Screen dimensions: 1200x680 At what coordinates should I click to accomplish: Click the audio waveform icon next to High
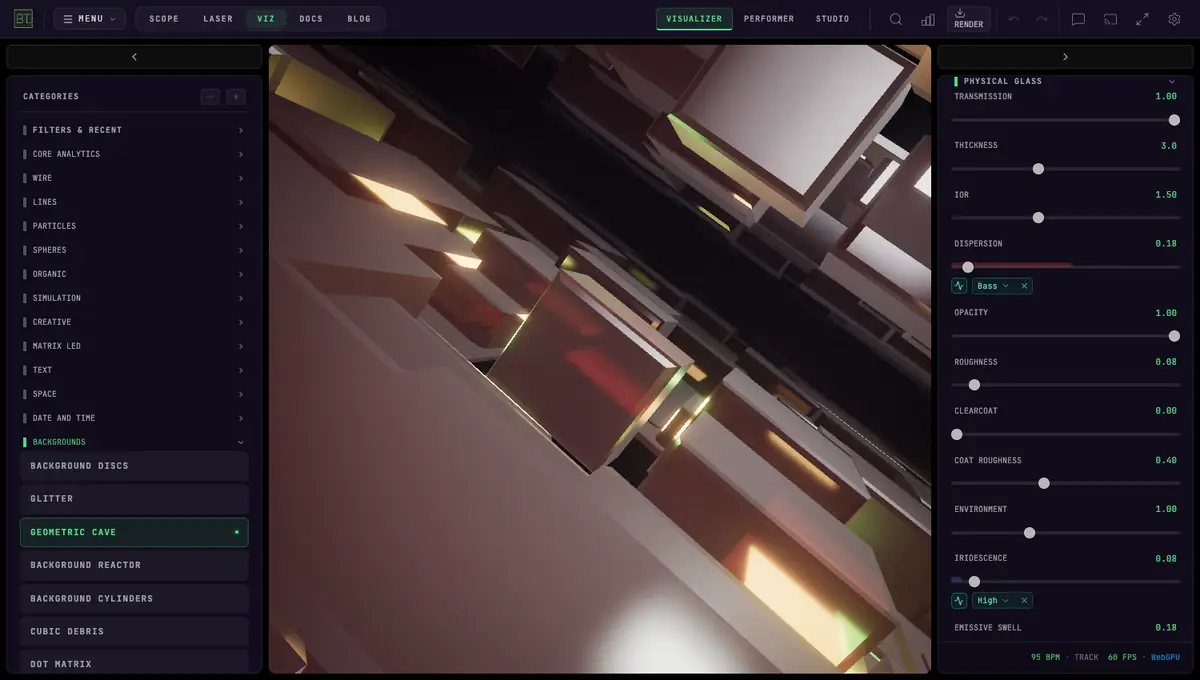[x=960, y=601]
